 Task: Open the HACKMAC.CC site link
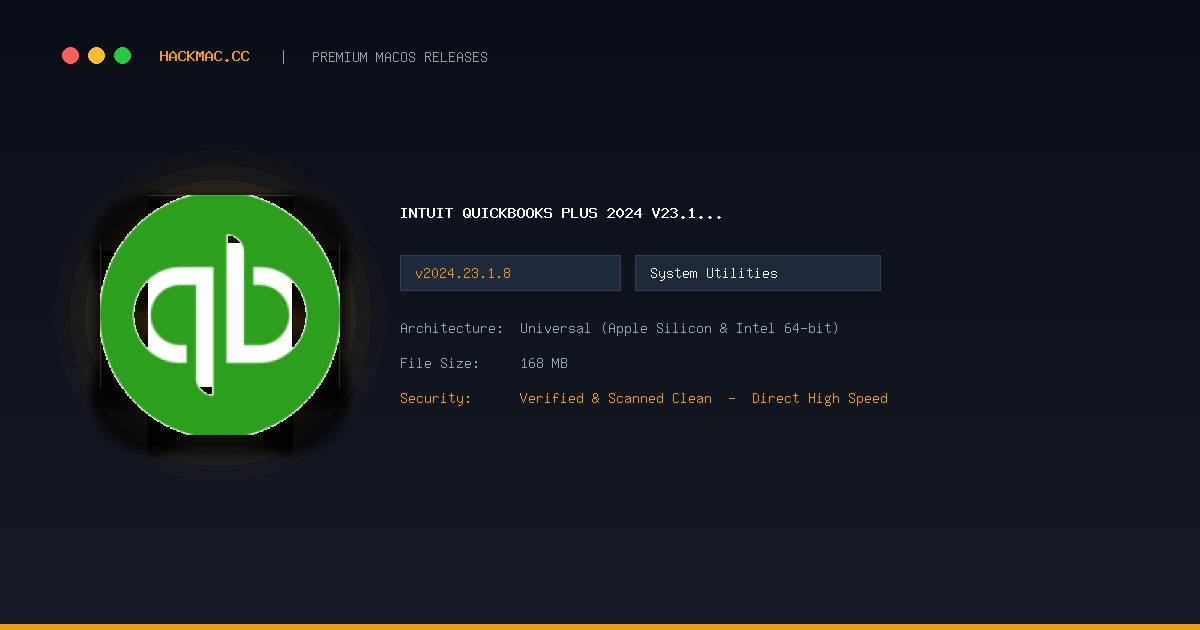(x=204, y=57)
